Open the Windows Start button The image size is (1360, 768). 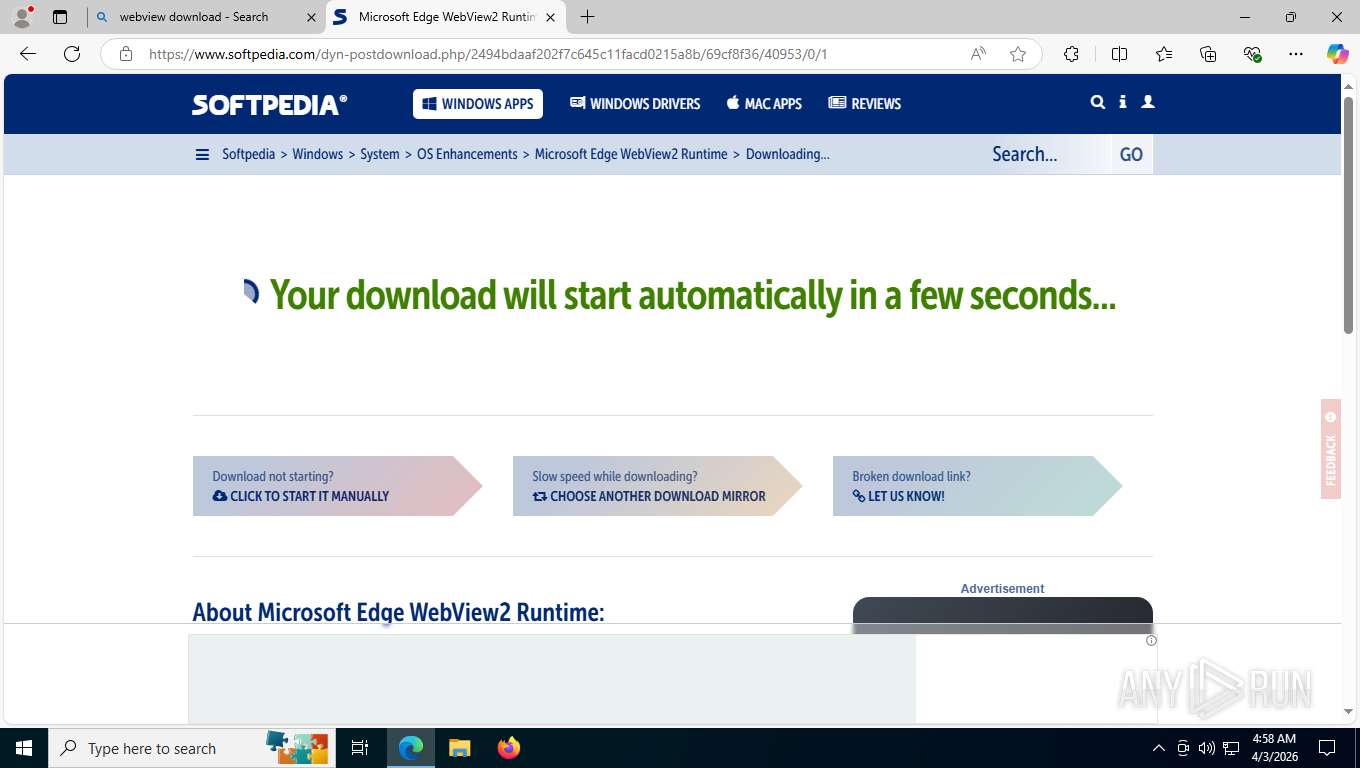[23, 748]
